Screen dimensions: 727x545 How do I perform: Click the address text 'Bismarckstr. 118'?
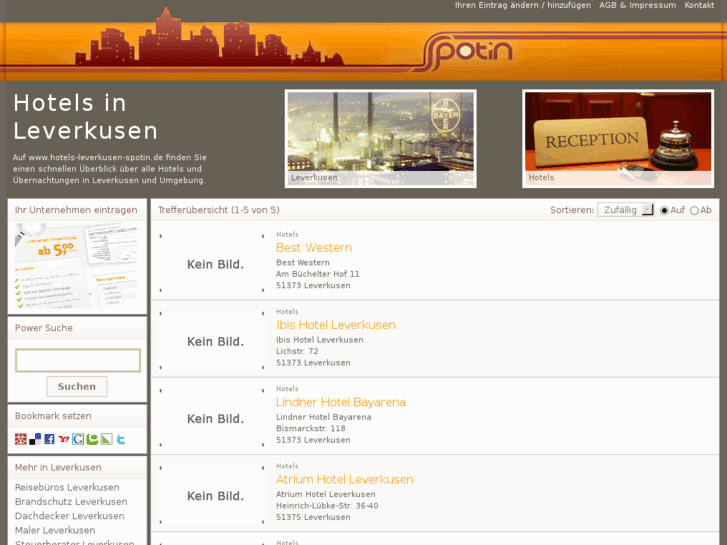coord(311,429)
